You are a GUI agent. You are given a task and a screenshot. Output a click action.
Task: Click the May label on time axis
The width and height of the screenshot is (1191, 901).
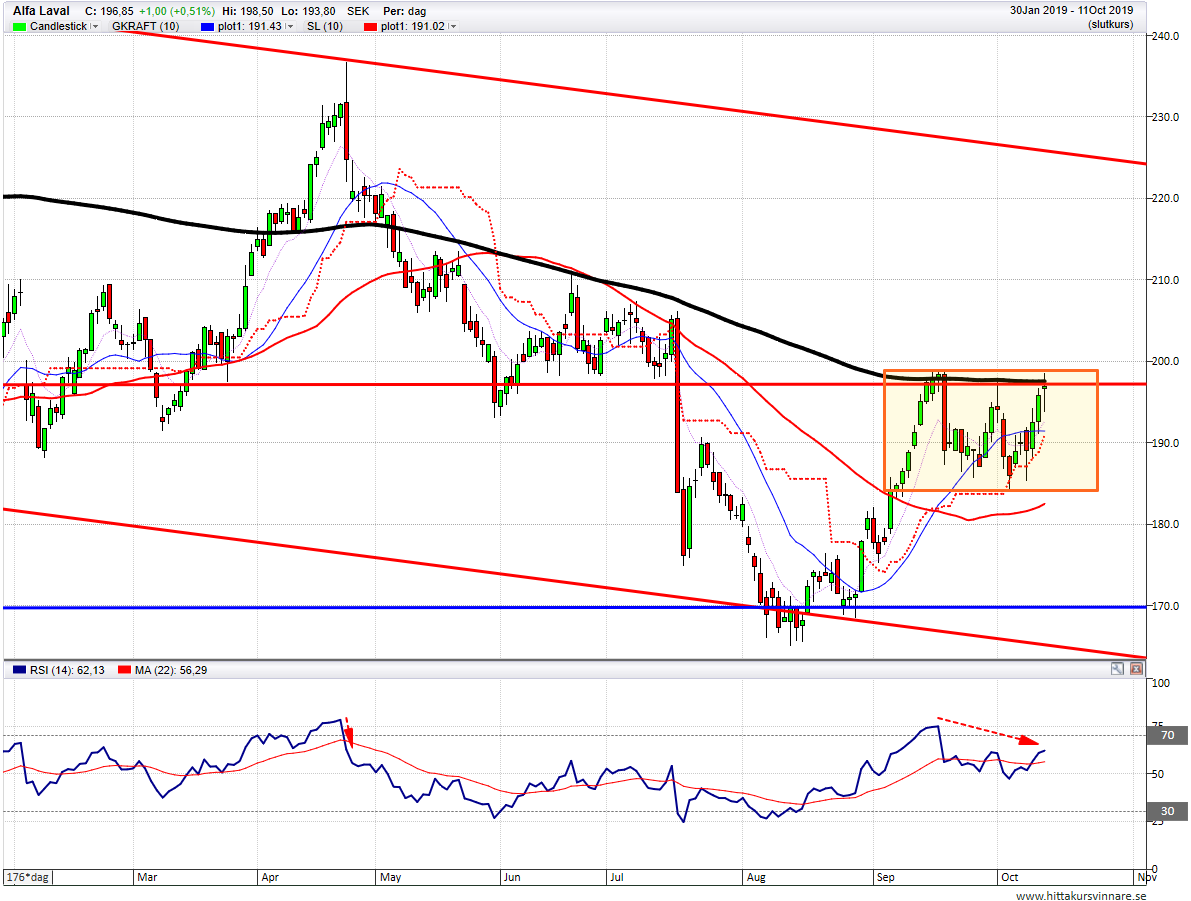click(390, 877)
